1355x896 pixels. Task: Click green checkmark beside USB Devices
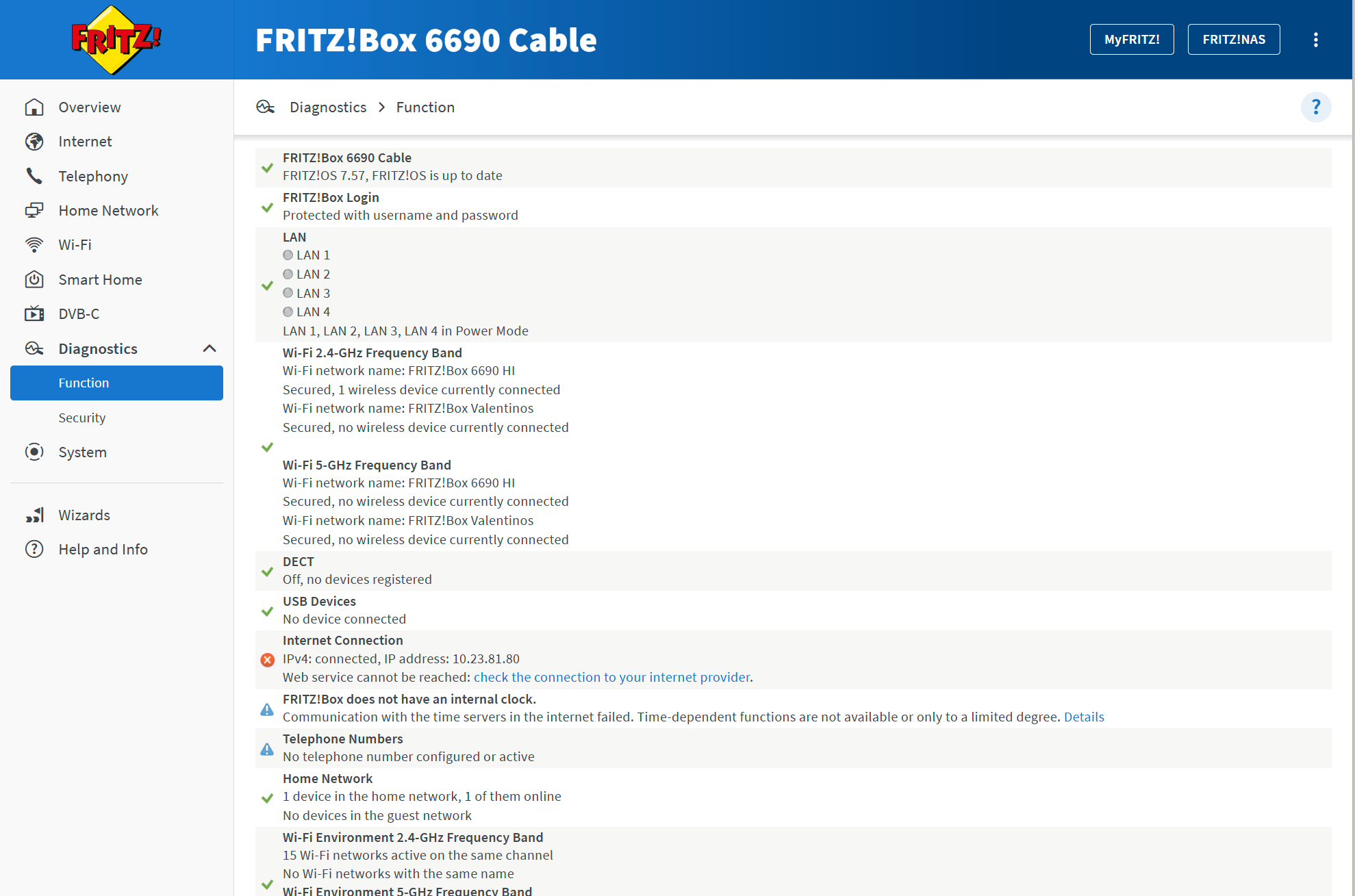267,611
